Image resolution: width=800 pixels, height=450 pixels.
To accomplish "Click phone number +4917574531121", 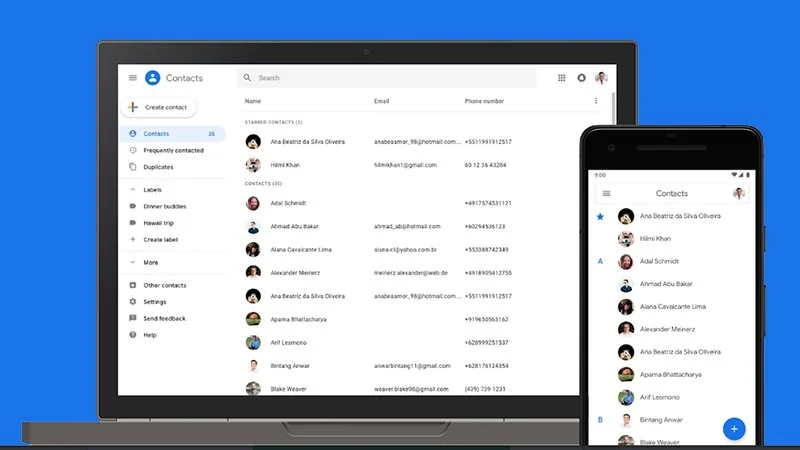I will tap(488, 203).
